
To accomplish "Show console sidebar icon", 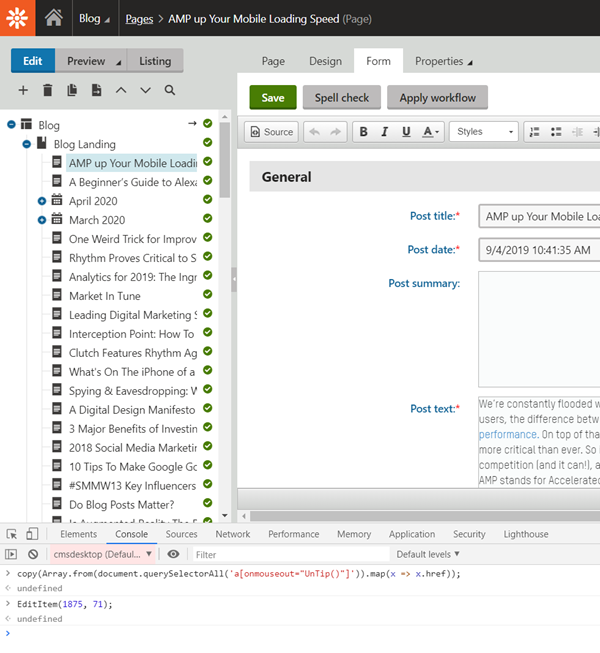I will (x=11, y=554).
